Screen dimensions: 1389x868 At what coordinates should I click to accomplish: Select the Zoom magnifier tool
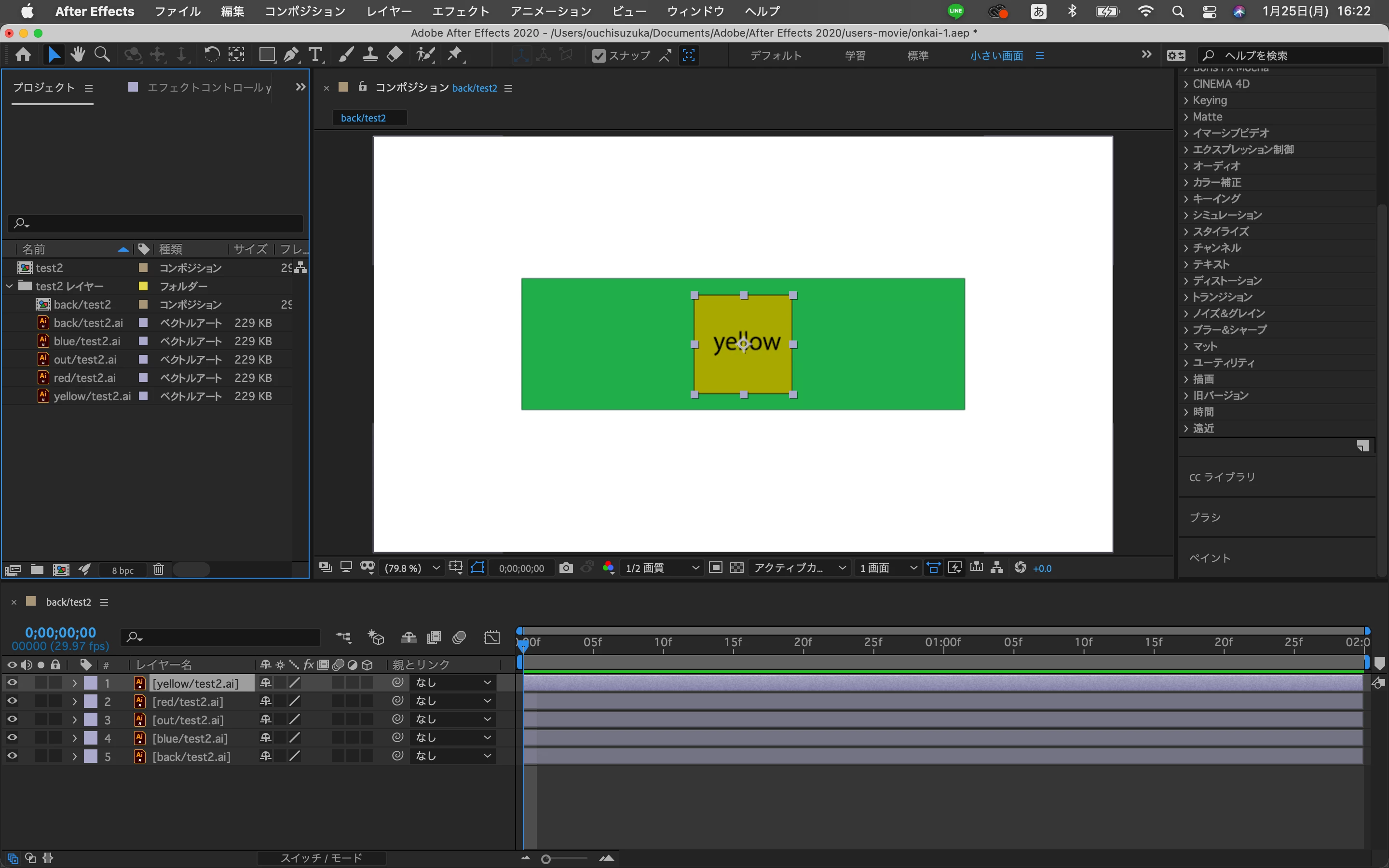(x=102, y=55)
